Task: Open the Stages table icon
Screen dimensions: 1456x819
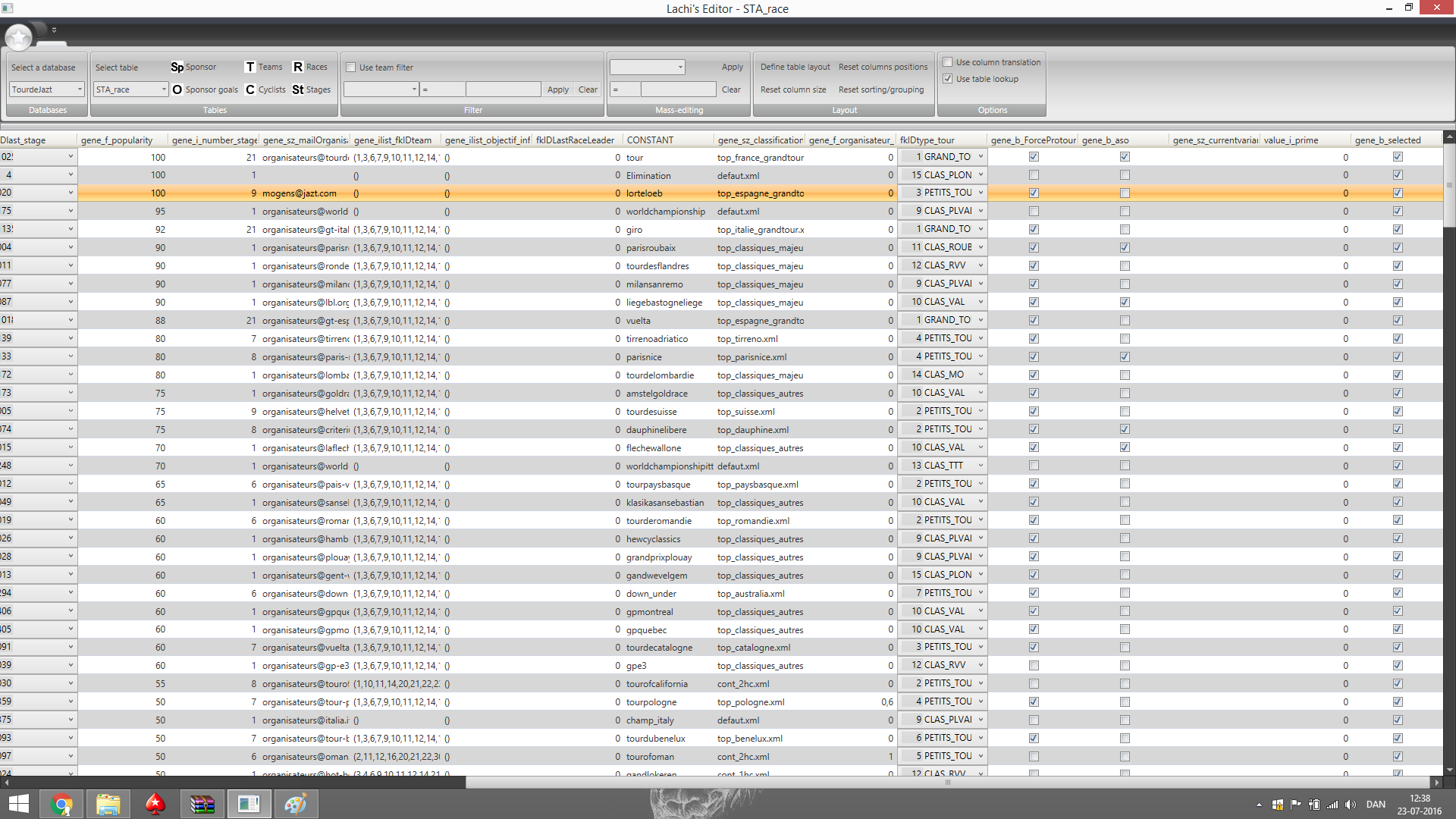Action: coord(298,89)
